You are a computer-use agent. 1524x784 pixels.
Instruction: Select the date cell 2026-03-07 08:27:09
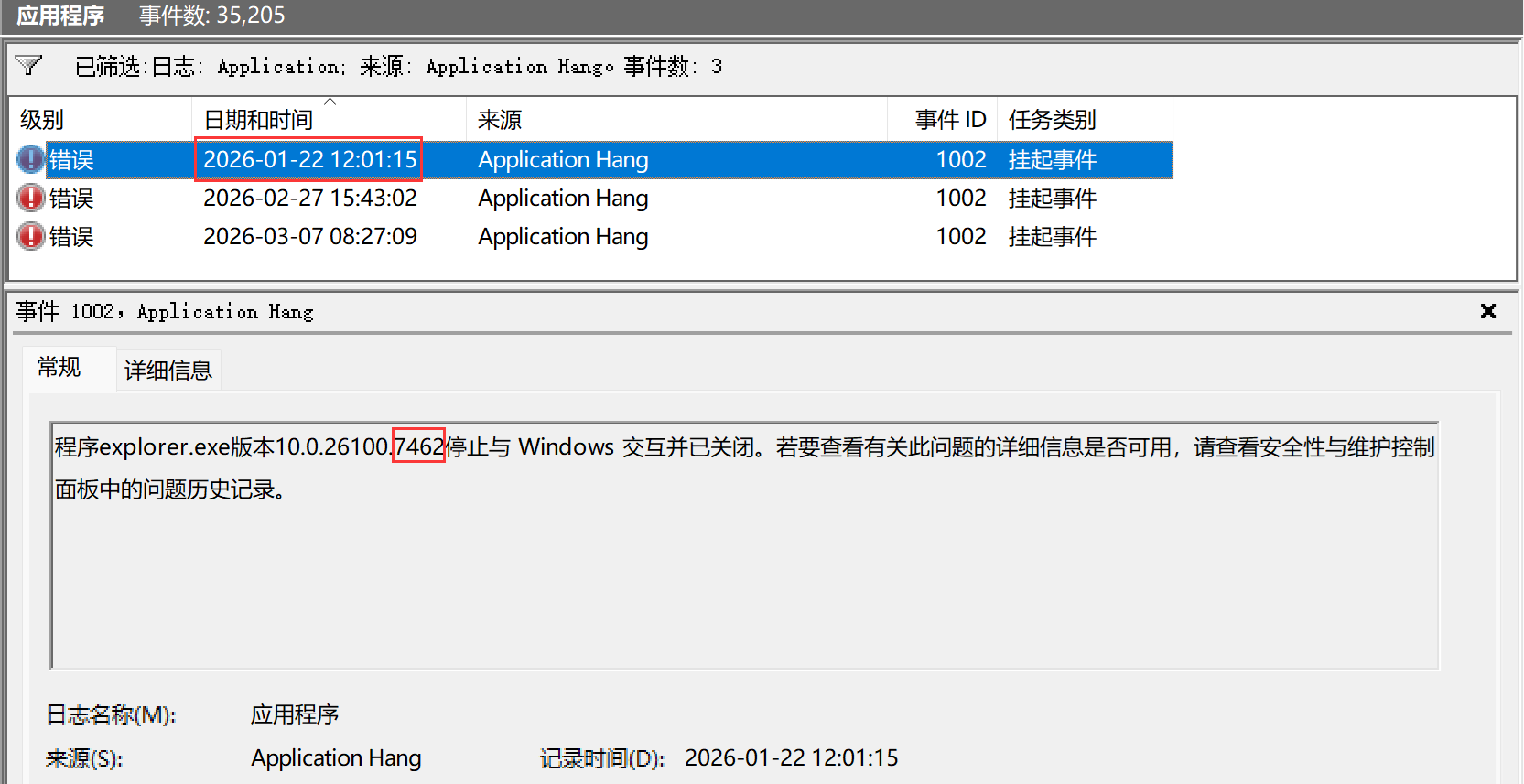point(309,237)
